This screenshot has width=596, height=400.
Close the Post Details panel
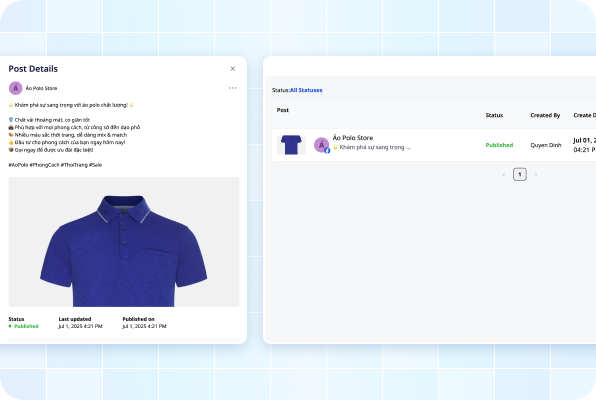(233, 68)
